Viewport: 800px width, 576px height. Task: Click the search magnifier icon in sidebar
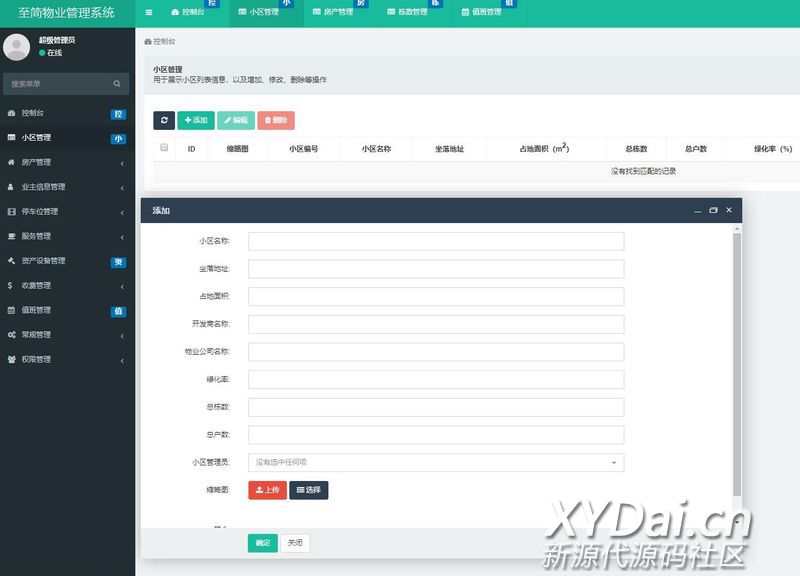[117, 84]
